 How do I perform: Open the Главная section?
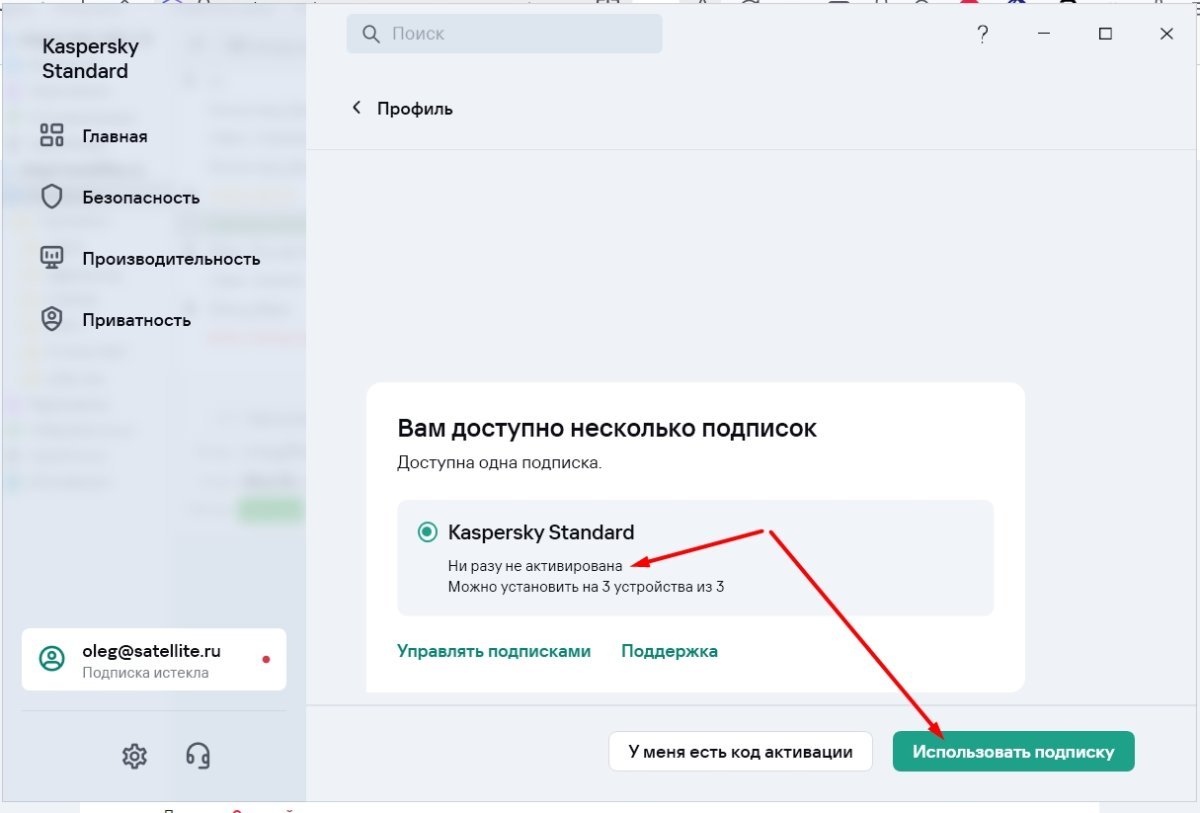[93, 136]
